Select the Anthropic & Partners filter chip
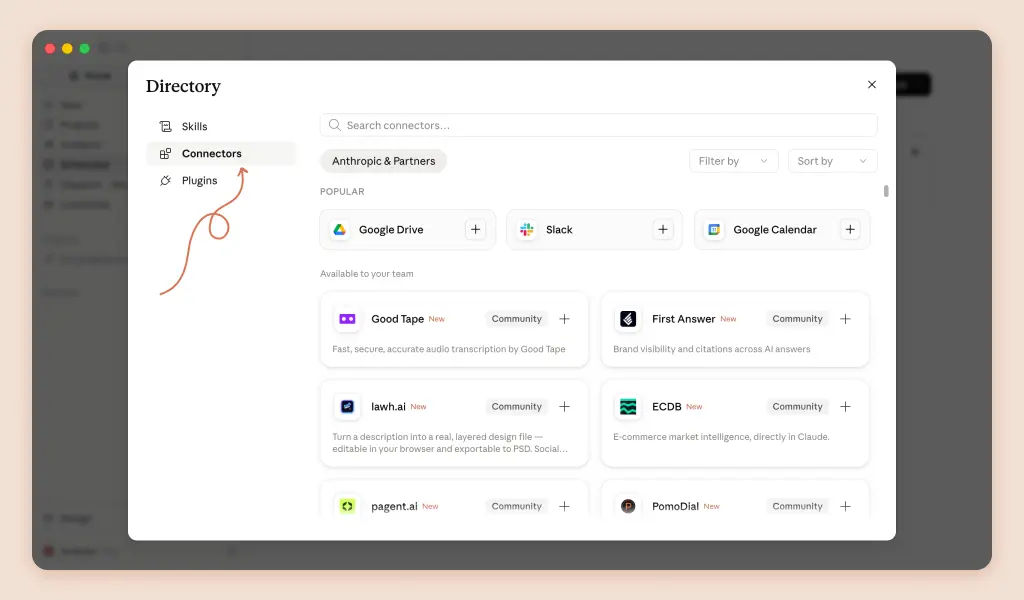This screenshot has width=1024, height=600. coord(383,161)
